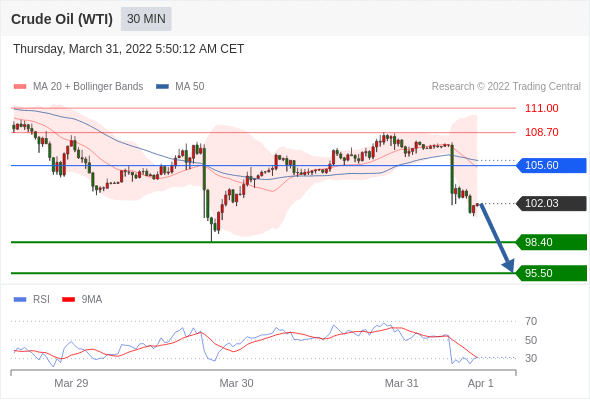Click the red 9MA legend swatch

pos(68,300)
